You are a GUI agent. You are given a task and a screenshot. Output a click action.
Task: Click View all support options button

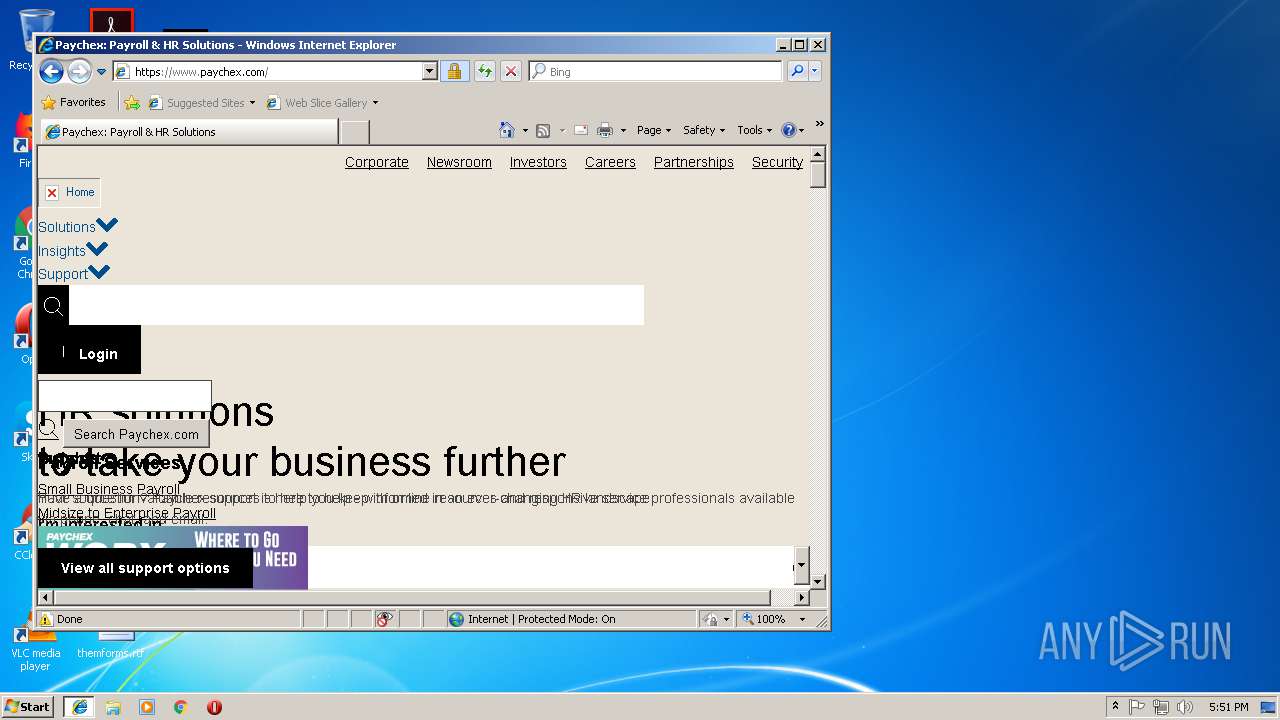point(145,568)
